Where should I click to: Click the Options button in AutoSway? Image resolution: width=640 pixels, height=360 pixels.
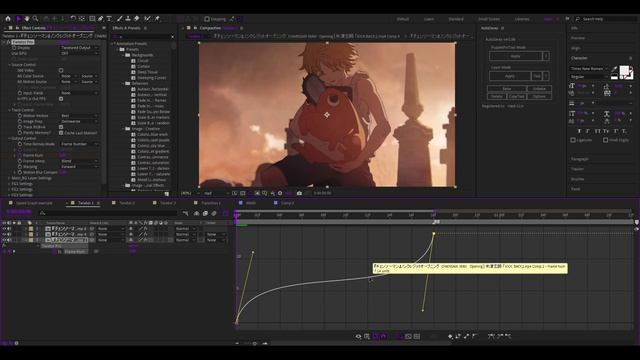(539, 96)
